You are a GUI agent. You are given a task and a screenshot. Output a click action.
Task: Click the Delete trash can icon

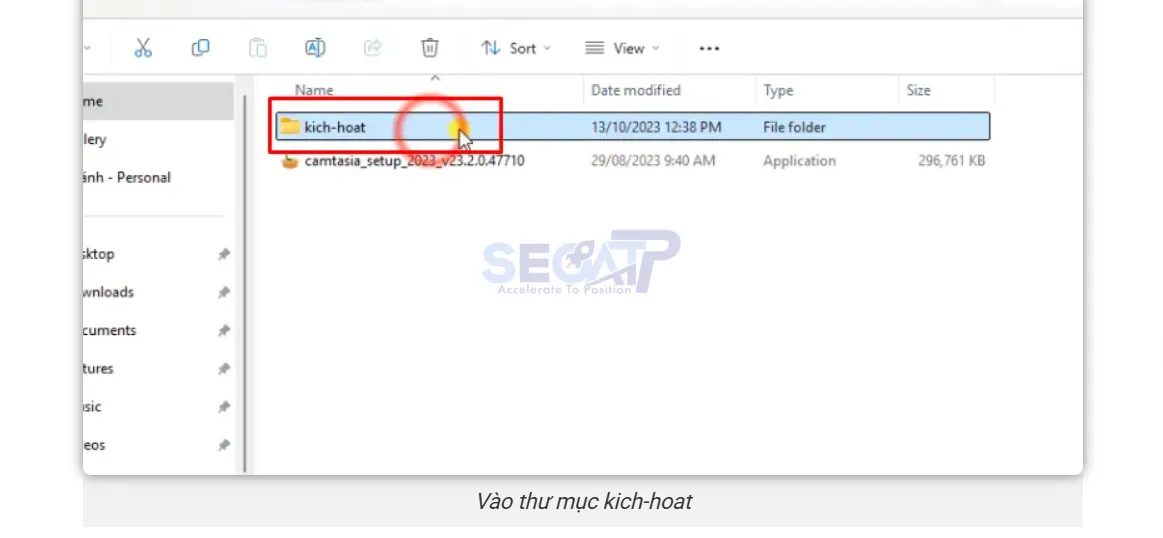[x=429, y=48]
